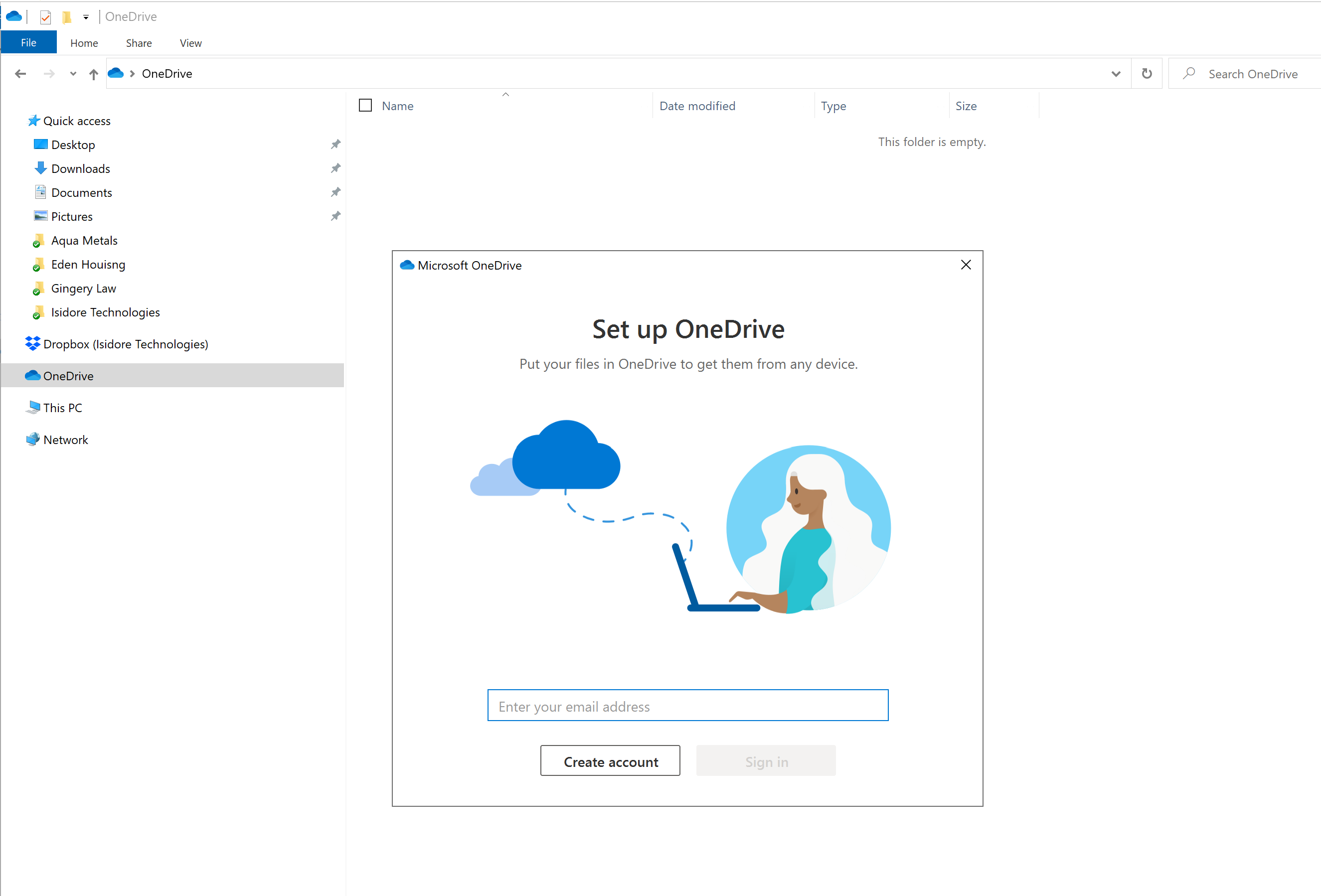The image size is (1321, 896).
Task: Open the address bar history dropdown
Action: [1115, 74]
